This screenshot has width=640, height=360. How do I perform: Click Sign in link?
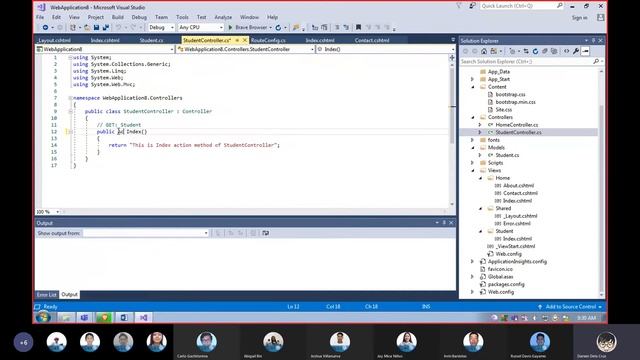(580, 18)
